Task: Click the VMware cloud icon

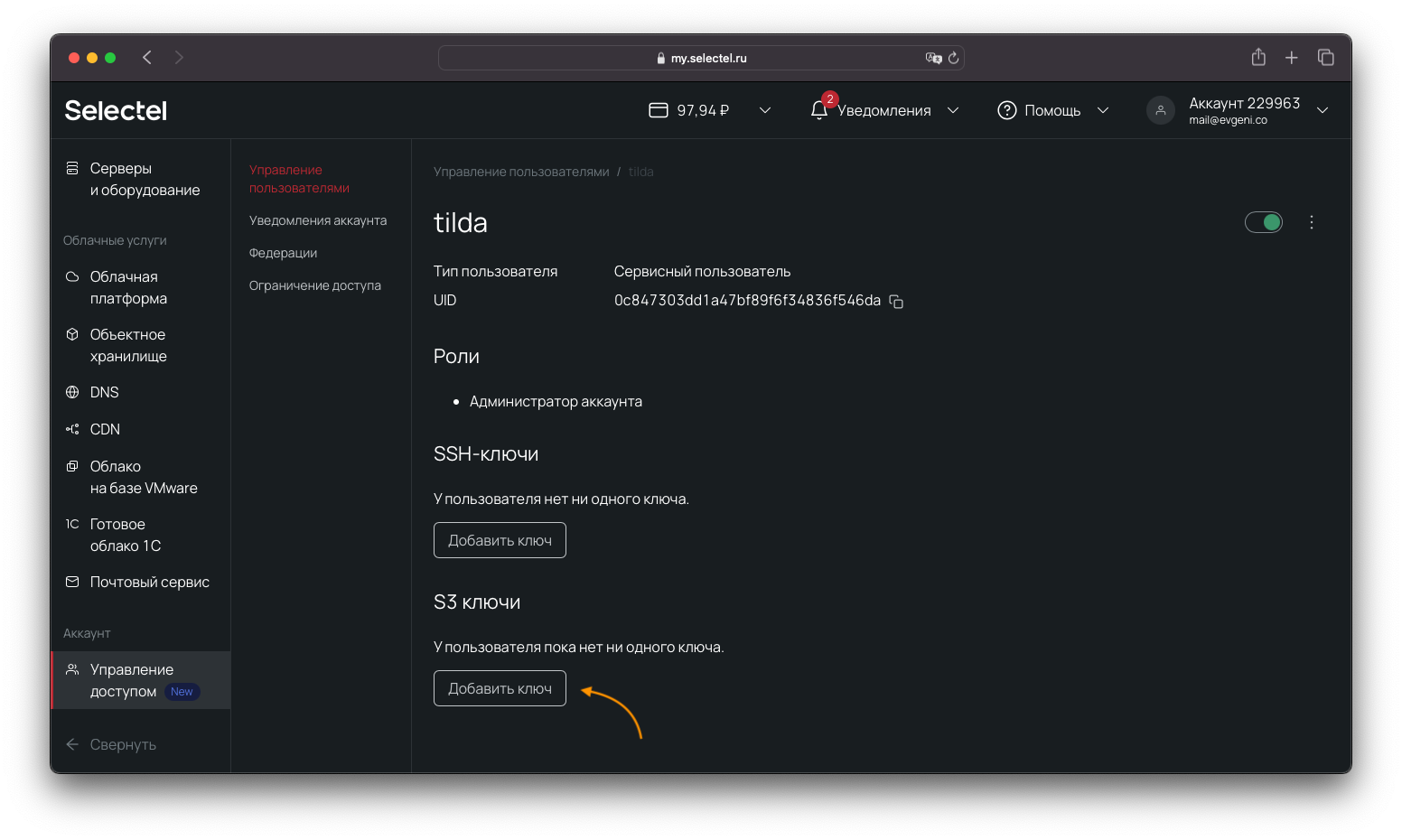Action: pos(72,466)
